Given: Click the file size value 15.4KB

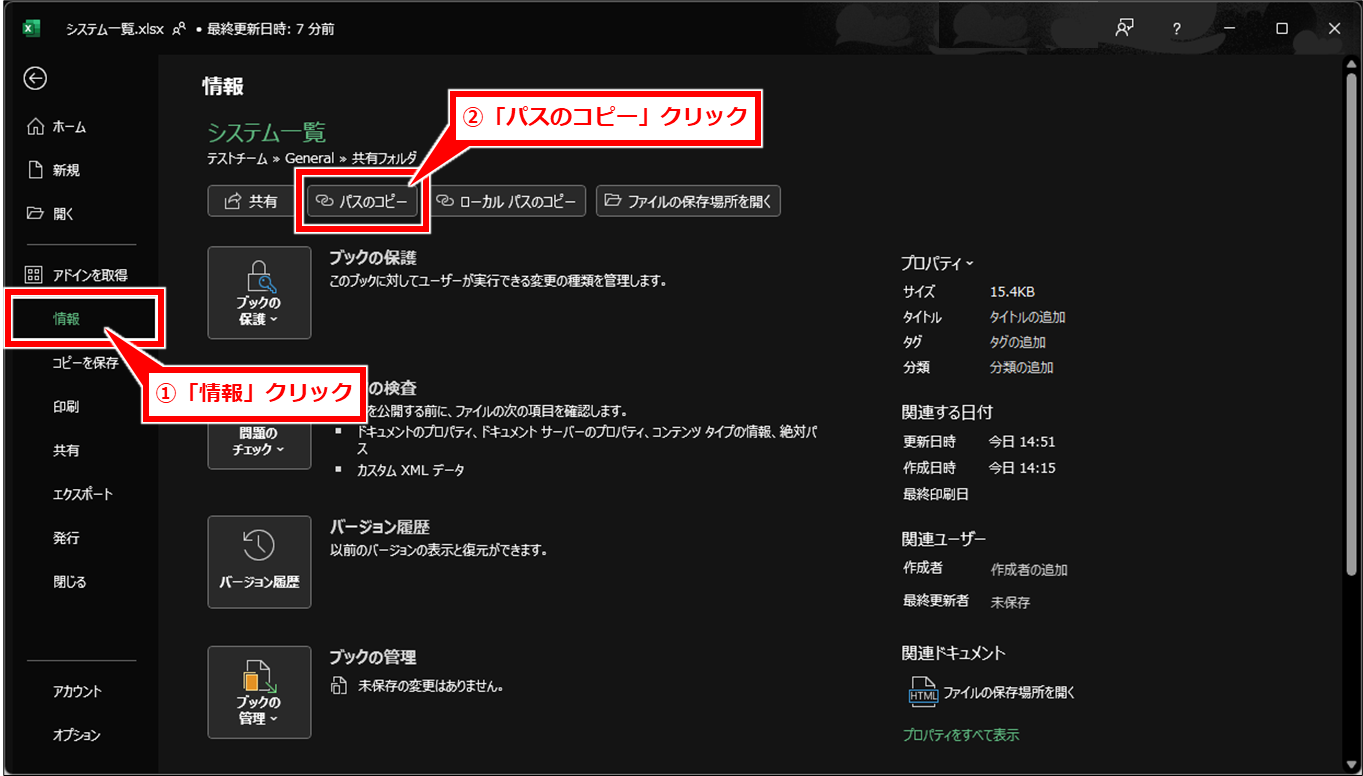Looking at the screenshot, I should (x=1012, y=292).
